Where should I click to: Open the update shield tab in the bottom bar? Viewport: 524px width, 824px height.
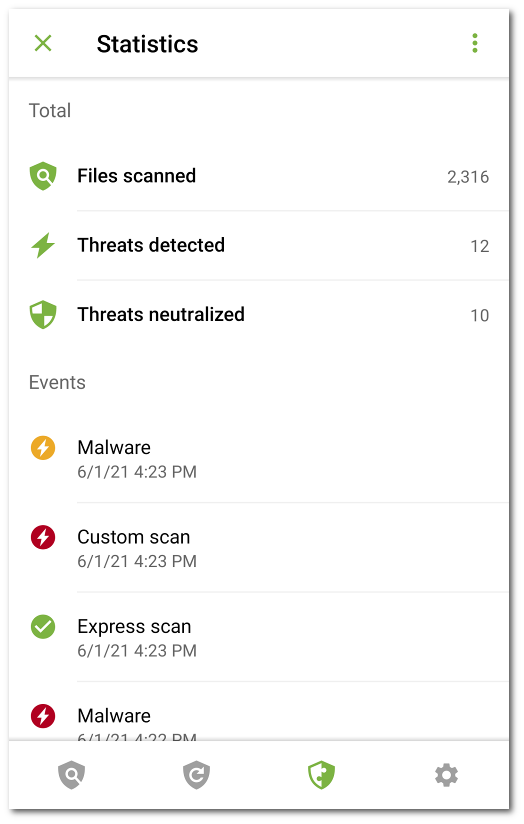pyautogui.click(x=197, y=775)
